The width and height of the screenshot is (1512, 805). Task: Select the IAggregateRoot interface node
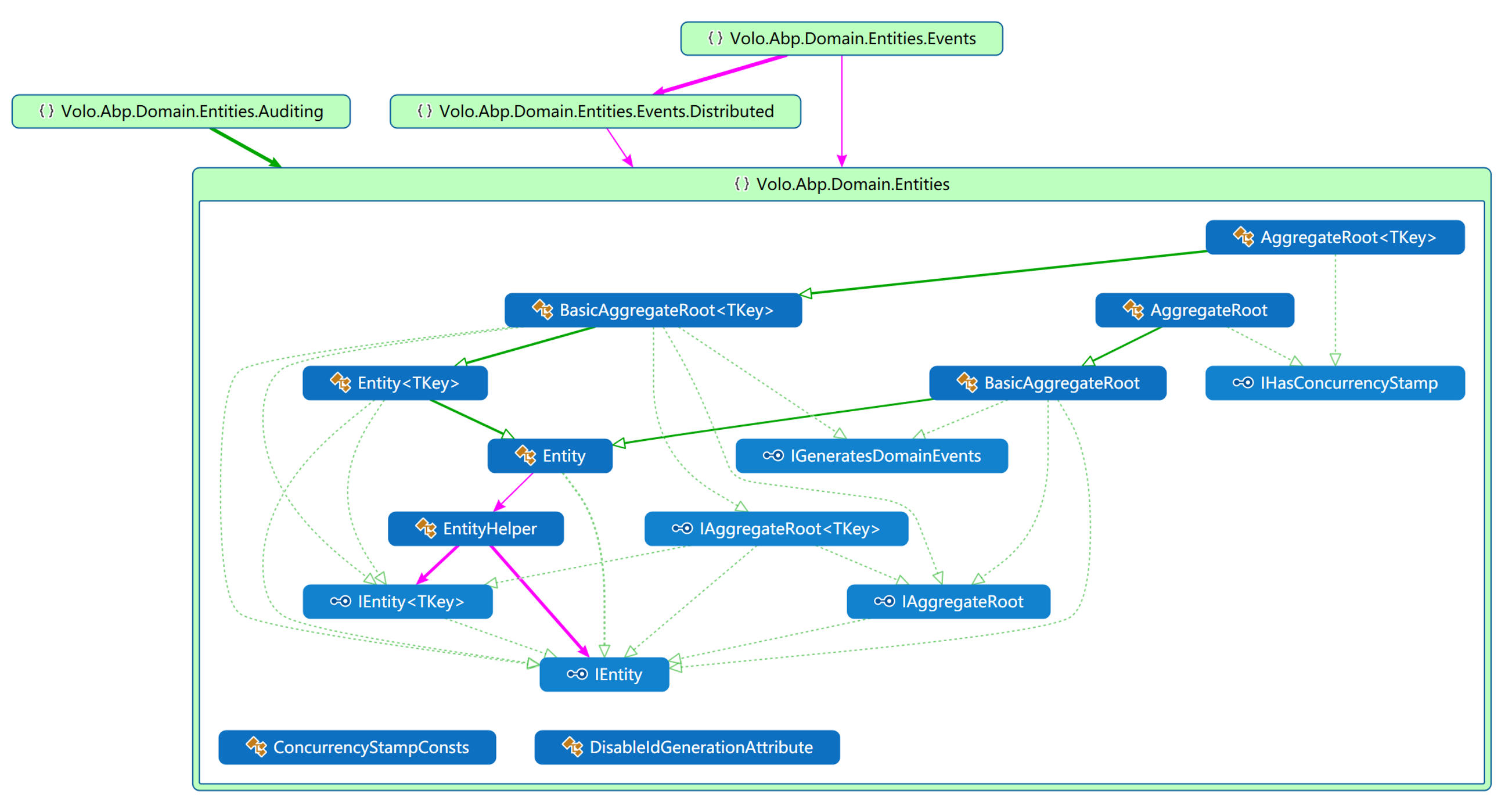point(962,601)
